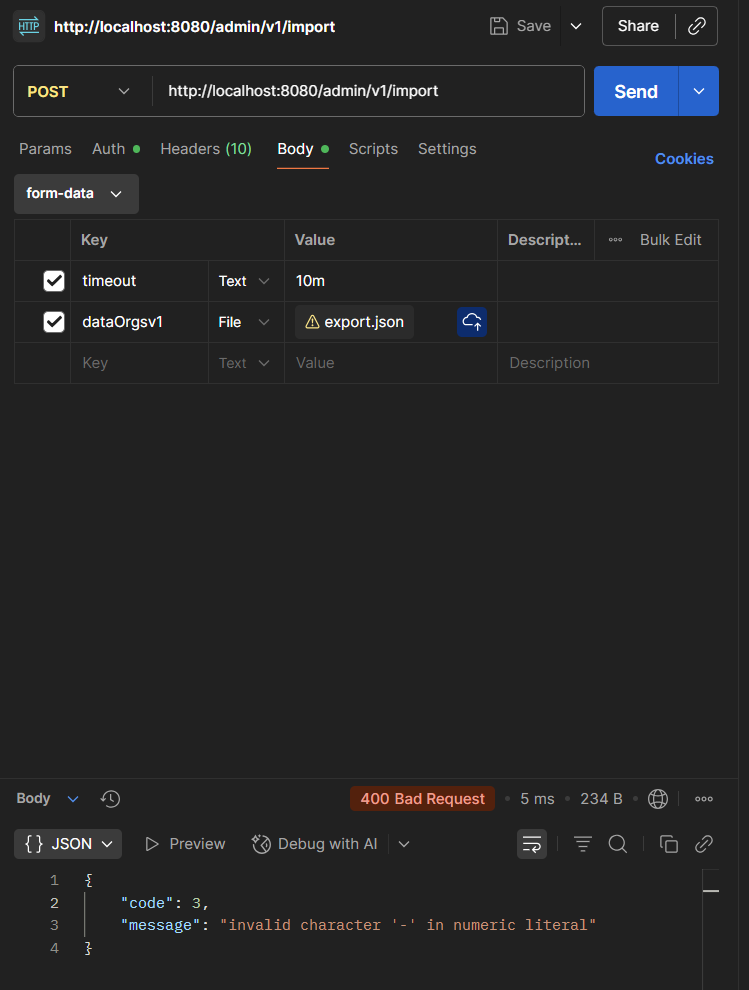Click the copy link icon next to Share
The image size is (749, 990).
click(697, 26)
